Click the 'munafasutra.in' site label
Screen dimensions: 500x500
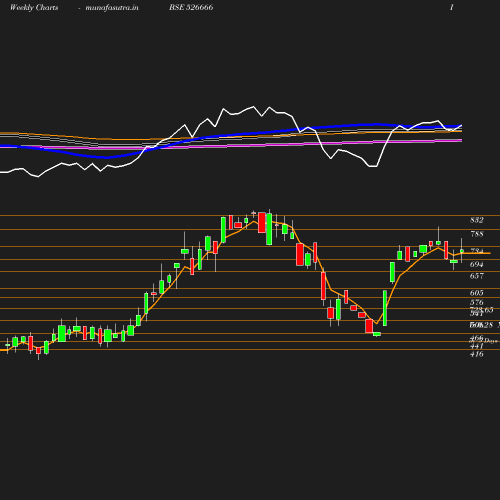[x=112, y=7]
